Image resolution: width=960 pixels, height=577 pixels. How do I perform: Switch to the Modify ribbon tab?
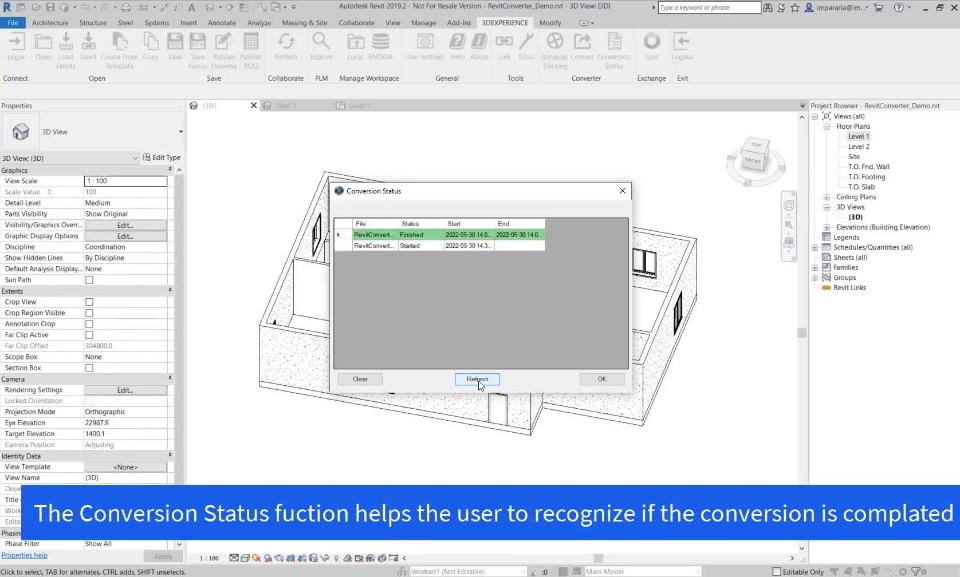pos(550,23)
